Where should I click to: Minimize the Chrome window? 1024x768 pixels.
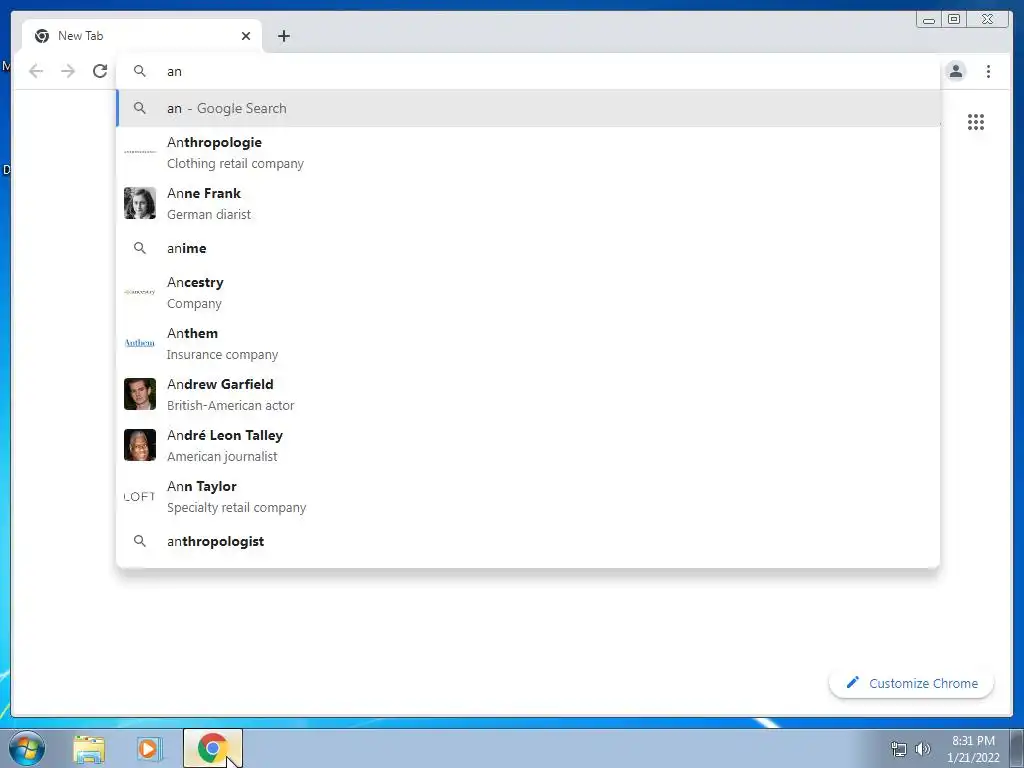tap(929, 20)
